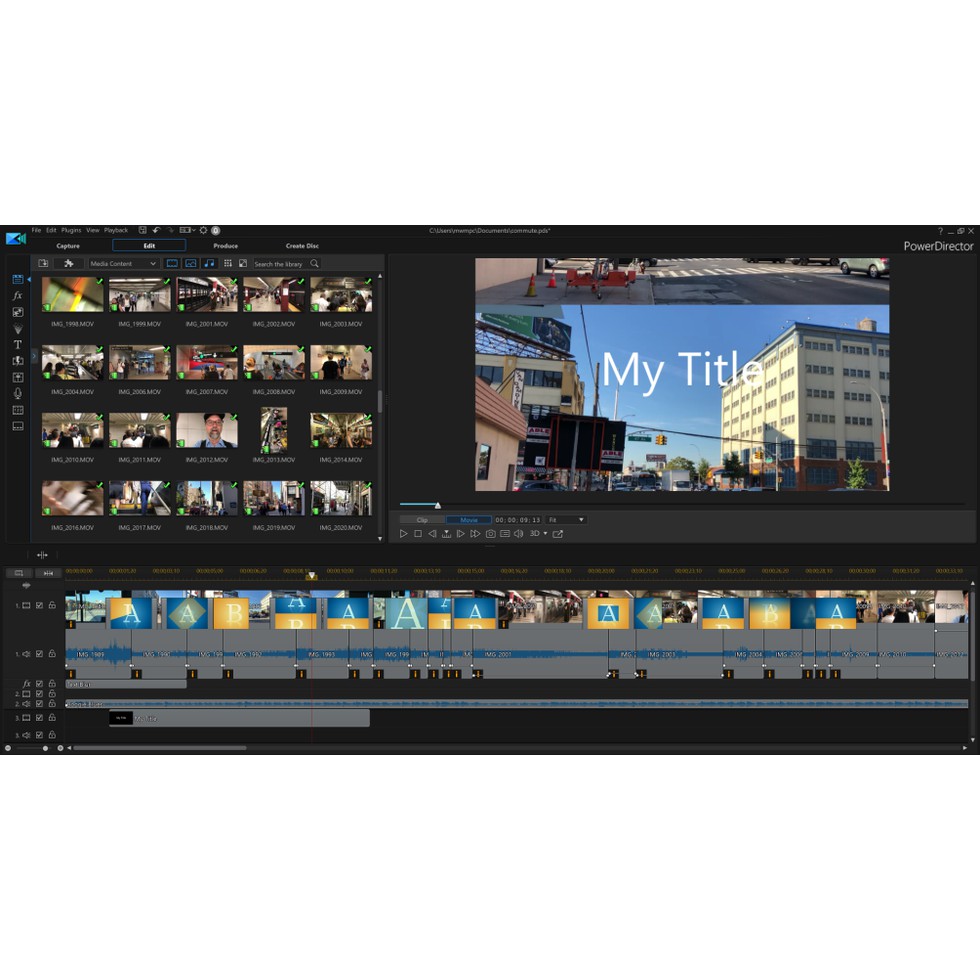
Task: Click the plug-ins puzzle piece icon
Action: tap(69, 263)
